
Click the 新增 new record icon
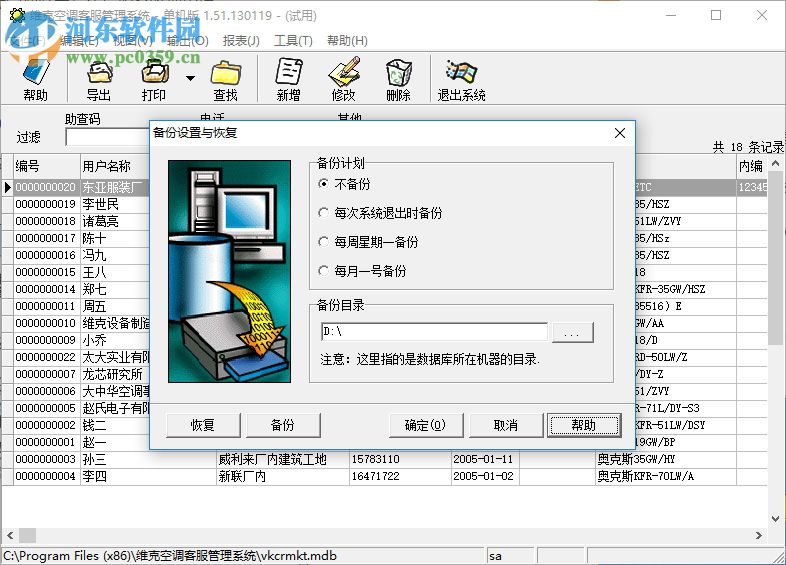(x=289, y=78)
